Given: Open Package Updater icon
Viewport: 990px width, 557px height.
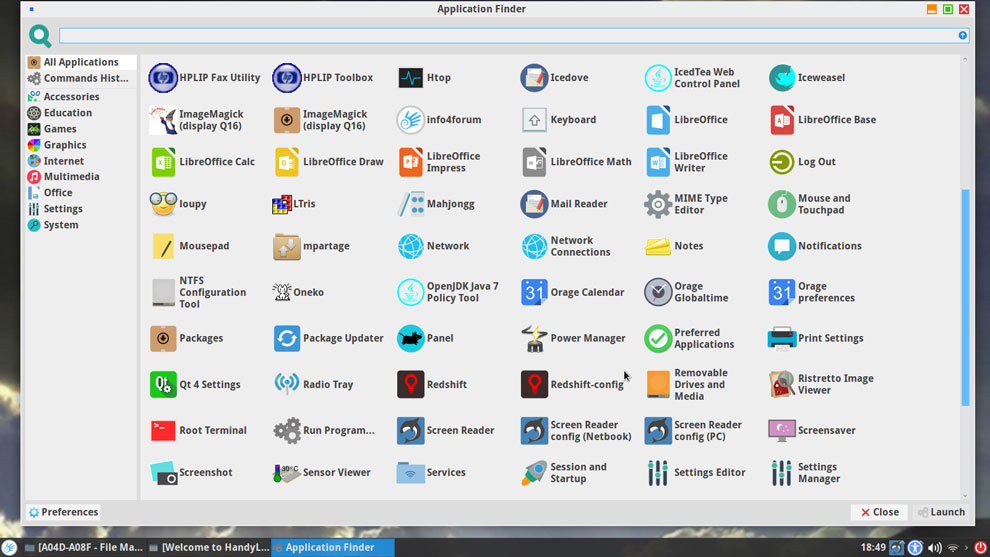Looking at the screenshot, I should point(287,338).
